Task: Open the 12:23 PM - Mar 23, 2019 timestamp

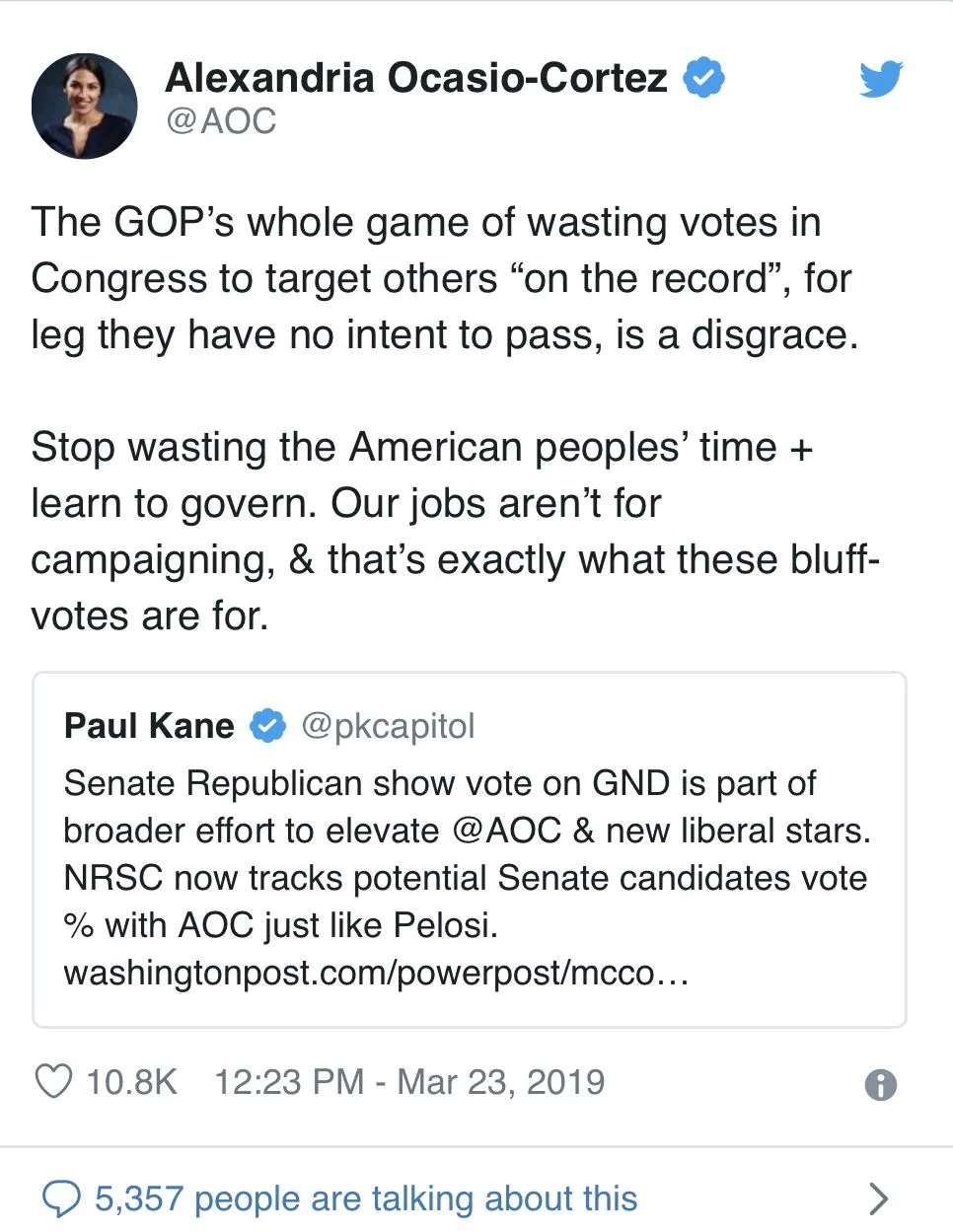Action: (x=409, y=1082)
